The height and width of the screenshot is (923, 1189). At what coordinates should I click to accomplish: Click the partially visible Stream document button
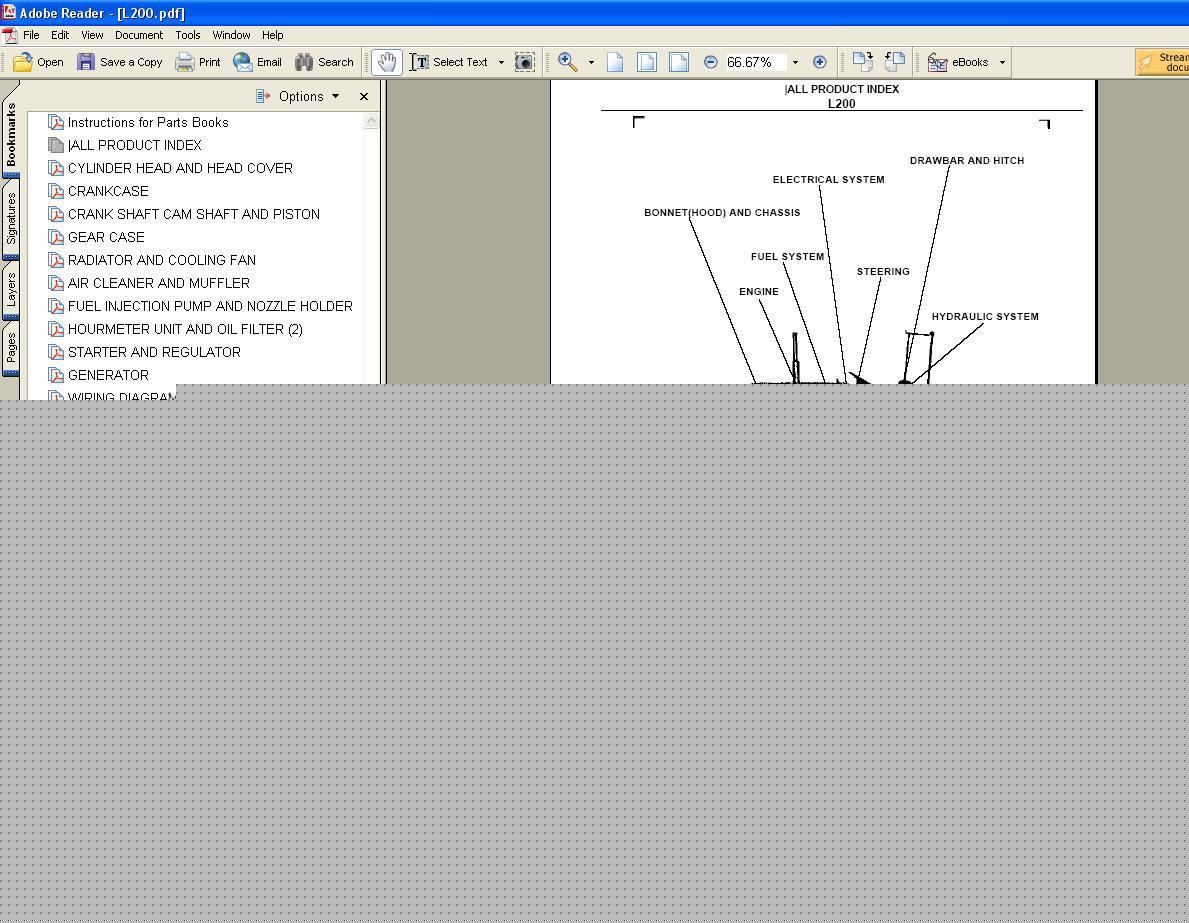point(1162,62)
